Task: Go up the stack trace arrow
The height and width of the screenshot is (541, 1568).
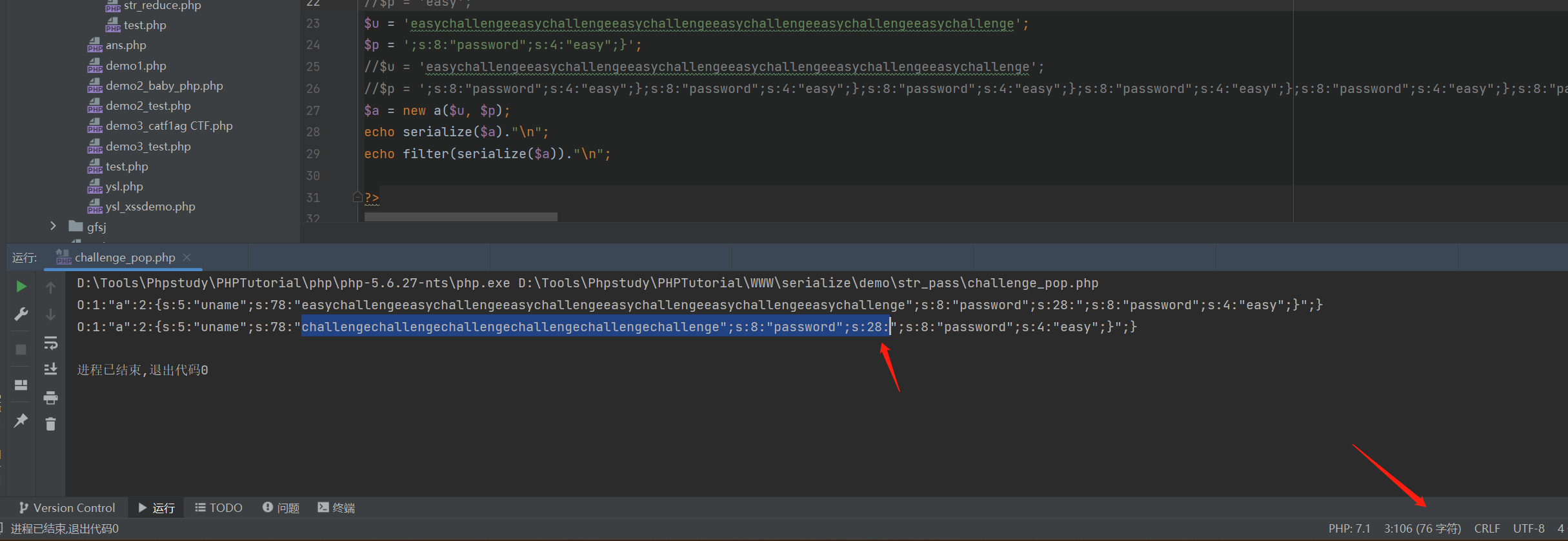Action: point(50,287)
